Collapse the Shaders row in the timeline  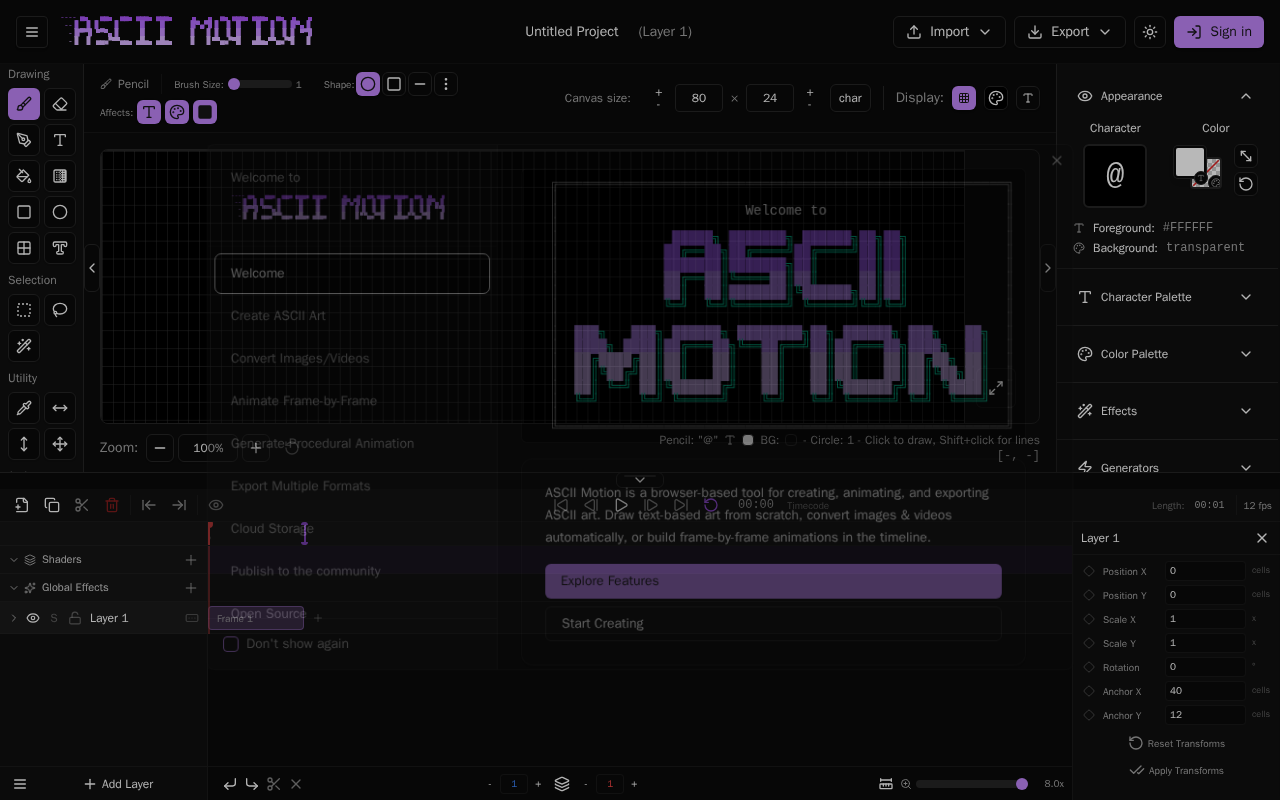14,560
